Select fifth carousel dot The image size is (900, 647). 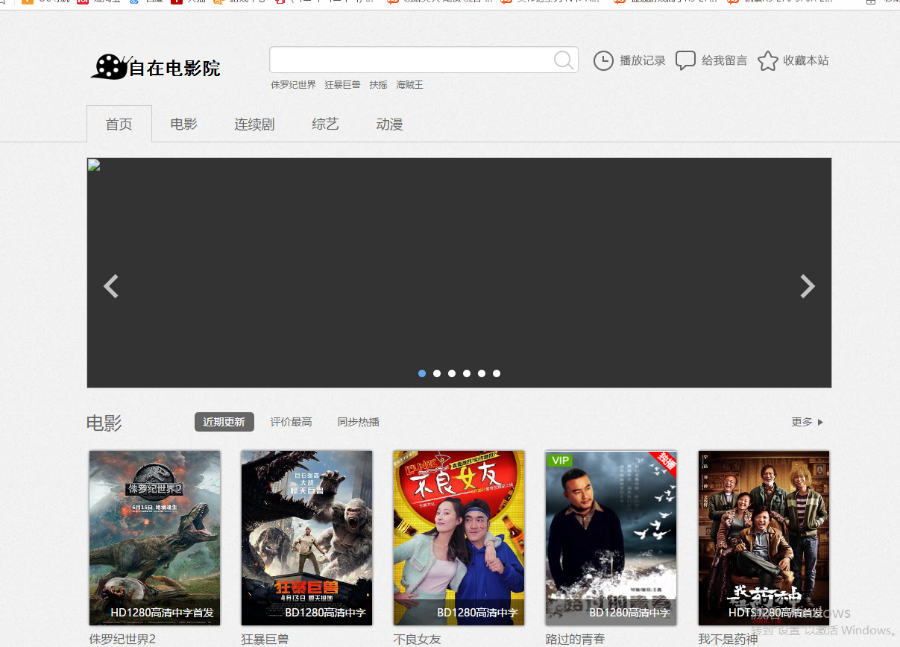(482, 374)
